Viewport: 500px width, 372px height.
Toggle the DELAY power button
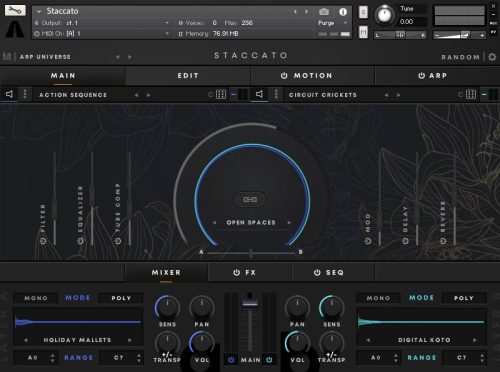click(x=405, y=241)
